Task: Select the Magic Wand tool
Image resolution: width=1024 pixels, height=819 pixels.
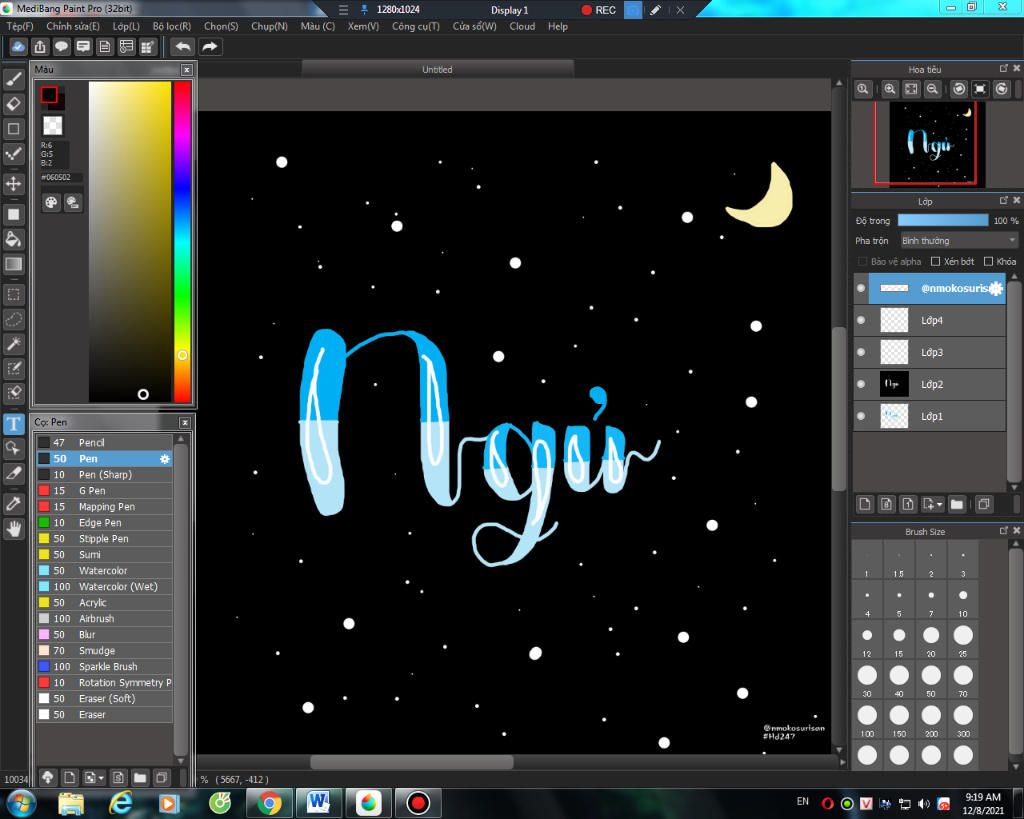Action: coord(14,344)
